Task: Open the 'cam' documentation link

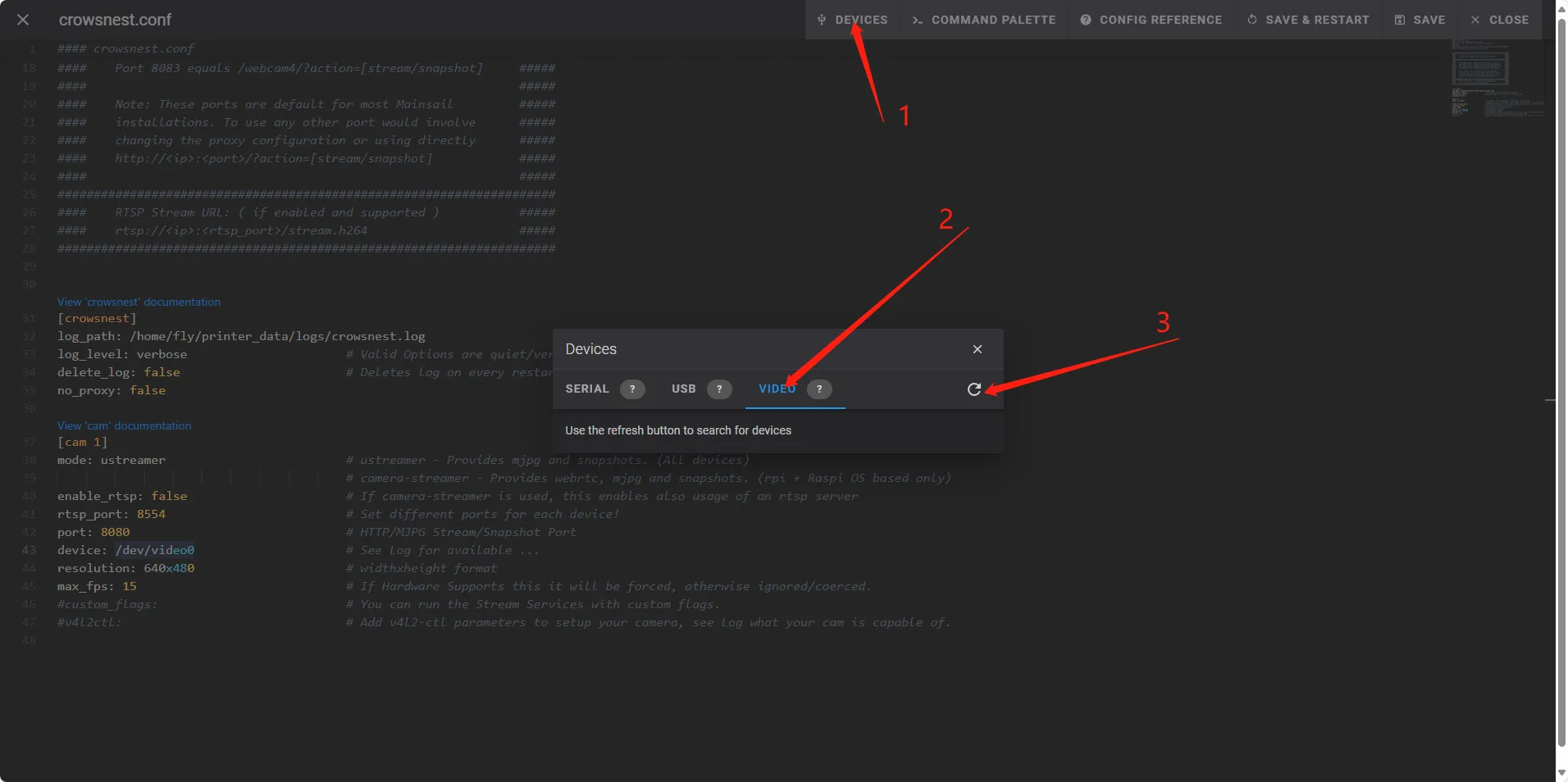Action: click(124, 425)
